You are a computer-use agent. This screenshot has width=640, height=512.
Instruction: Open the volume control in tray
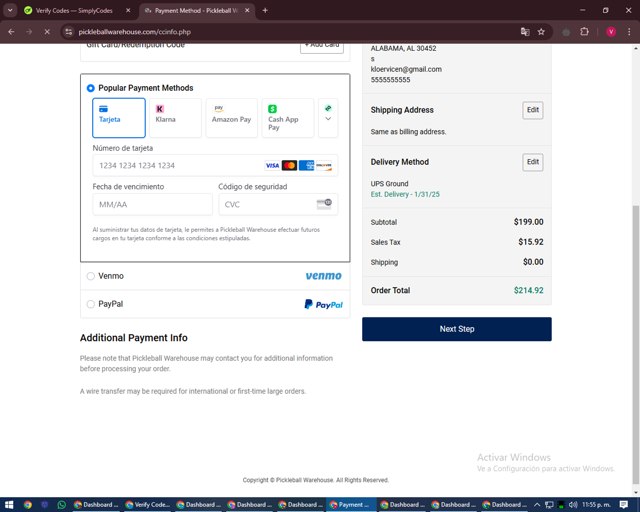pos(572,505)
